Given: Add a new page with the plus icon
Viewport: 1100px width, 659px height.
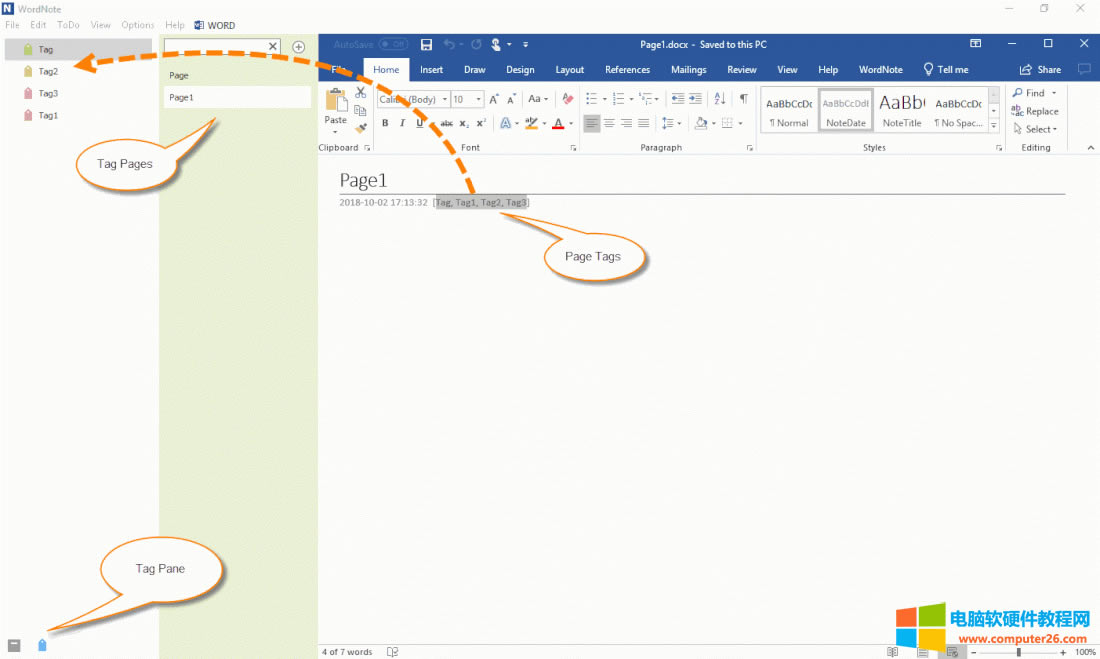Looking at the screenshot, I should [x=298, y=47].
